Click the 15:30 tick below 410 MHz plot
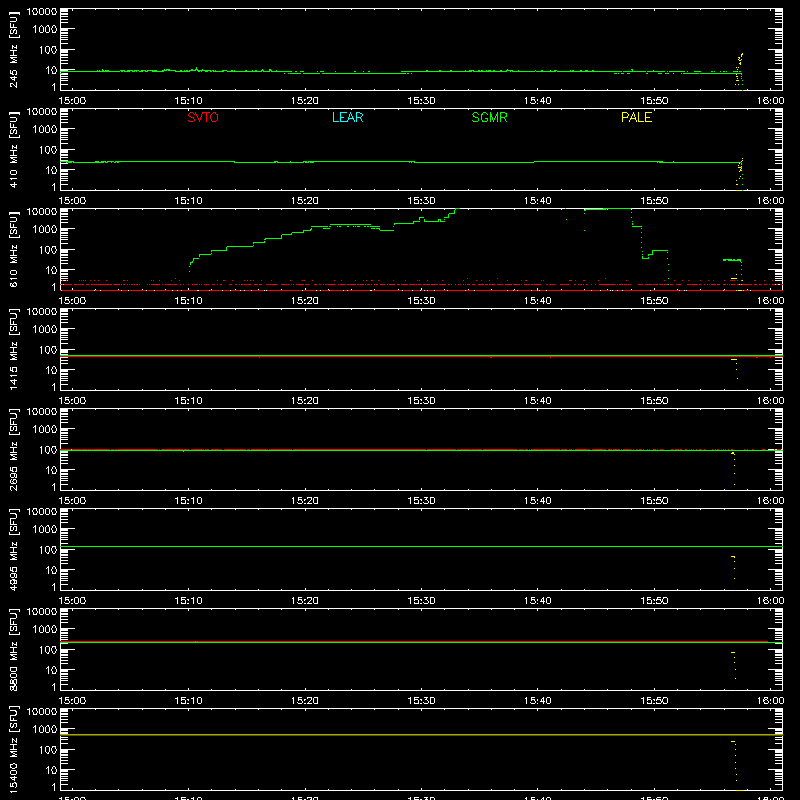Viewport: 800px width, 800px height. coord(421,201)
